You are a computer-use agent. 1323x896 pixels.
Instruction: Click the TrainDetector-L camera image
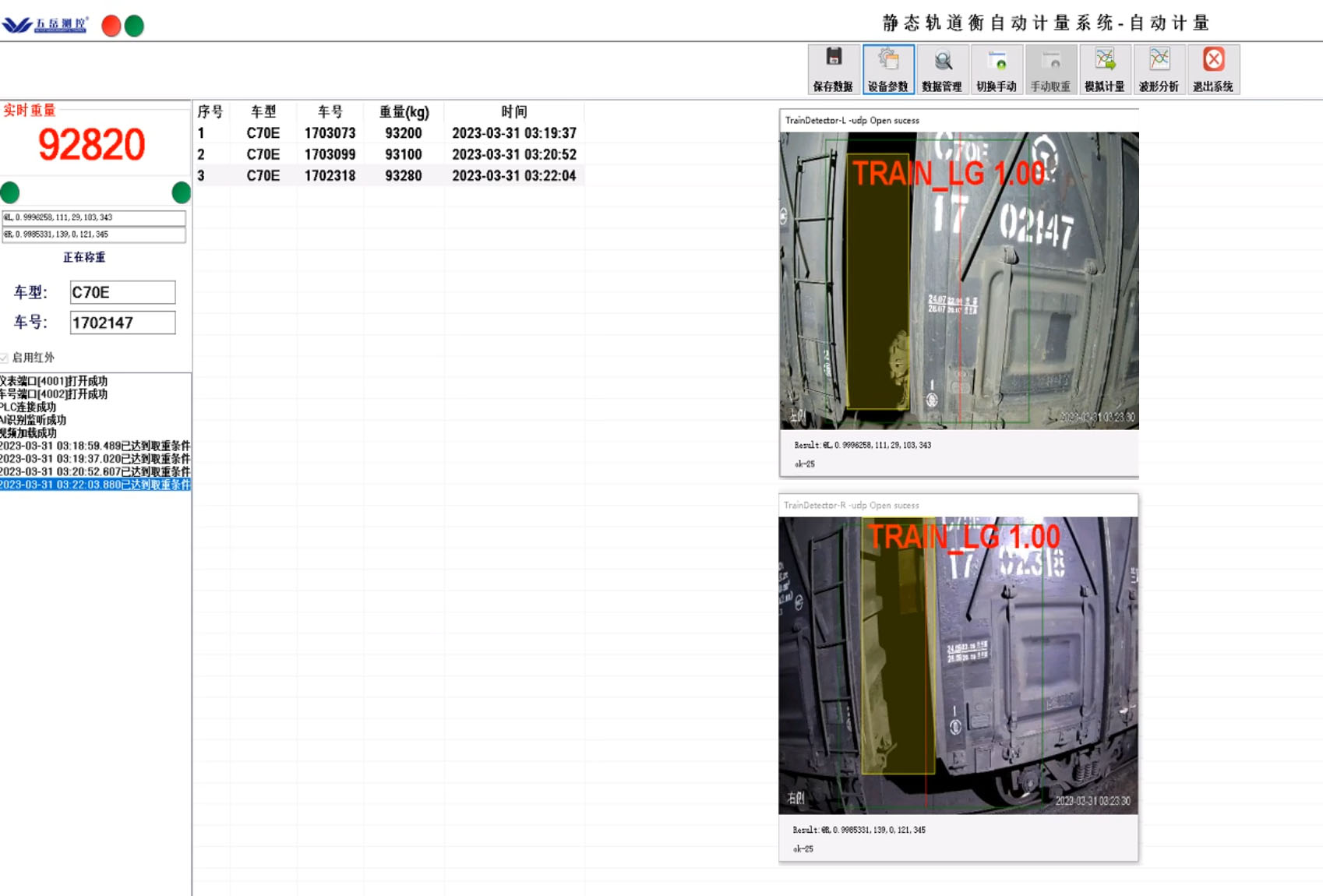[x=958, y=280]
